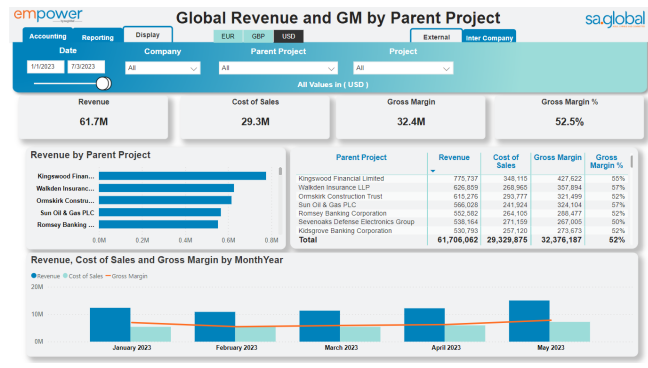The image size is (648, 368).
Task: Click the Cost of Sales 29.3M card
Action: tap(255, 117)
